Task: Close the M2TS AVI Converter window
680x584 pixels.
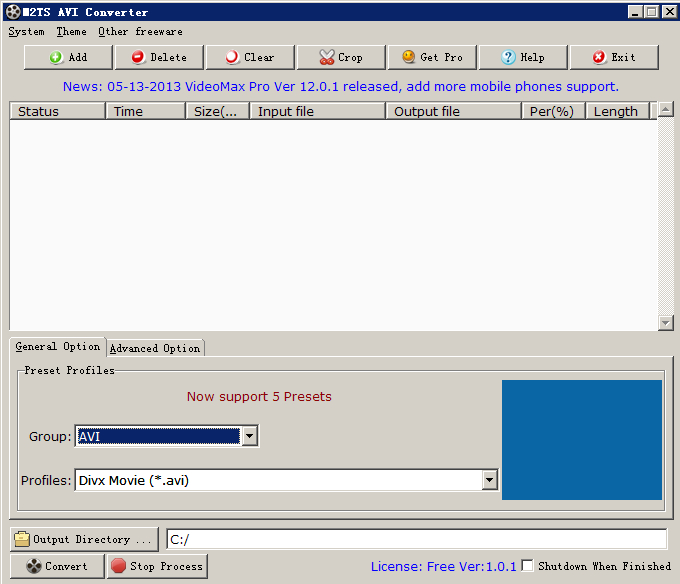Action: tap(669, 12)
